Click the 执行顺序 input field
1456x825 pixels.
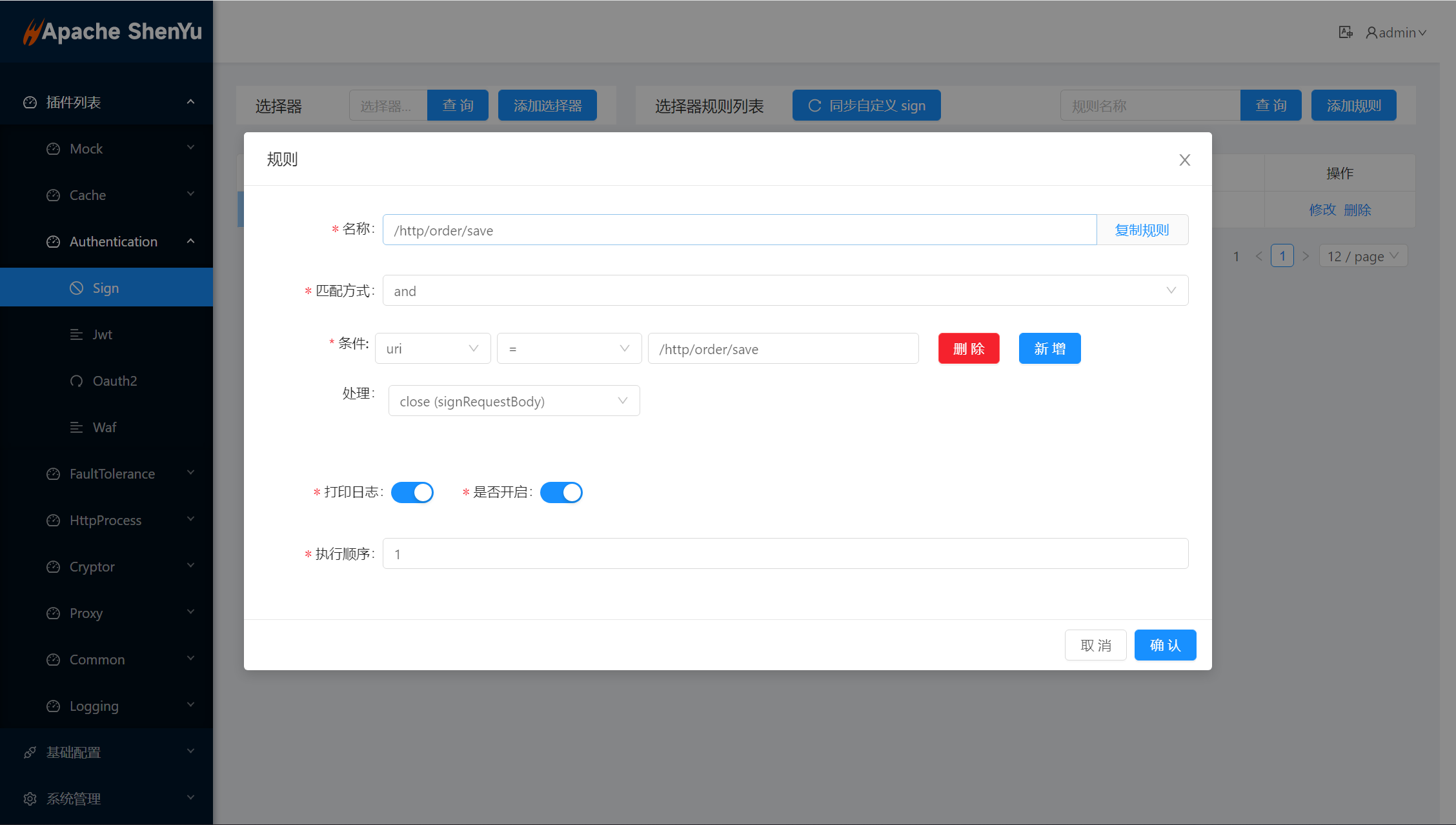click(x=785, y=553)
